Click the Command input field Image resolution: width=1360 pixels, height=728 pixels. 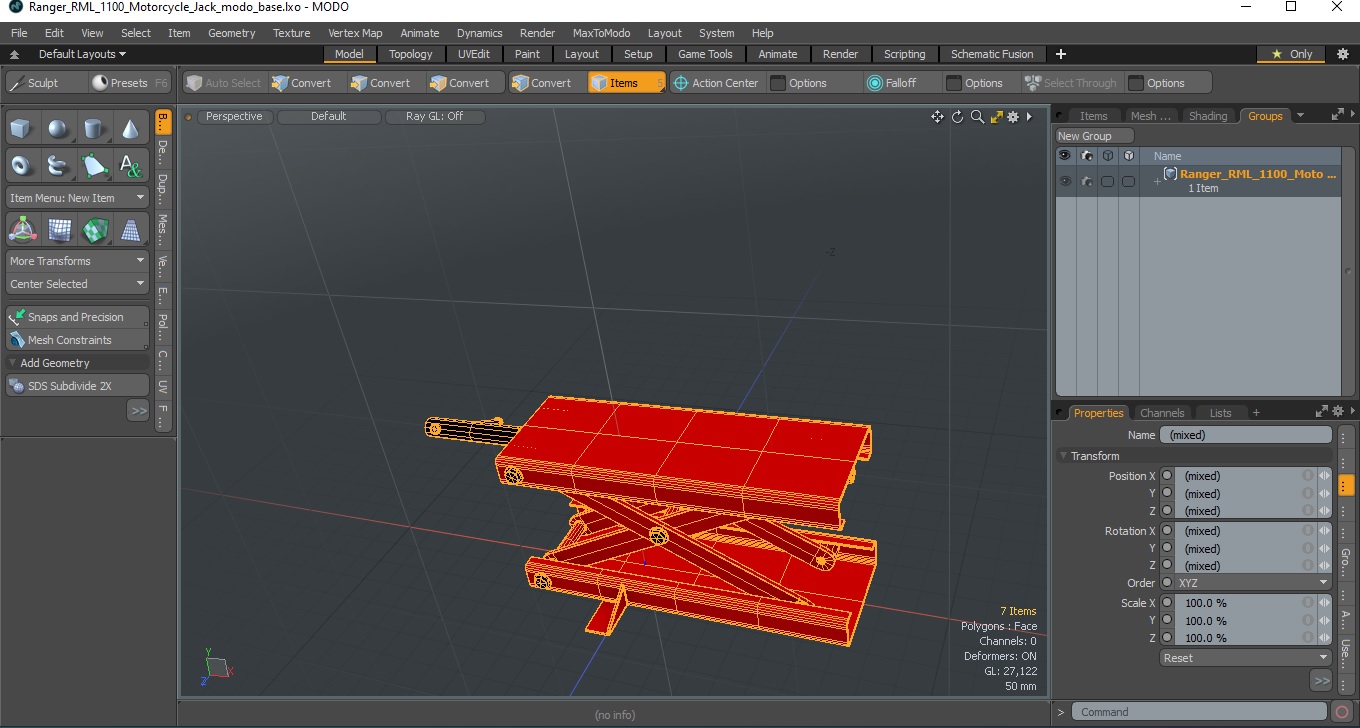coord(1201,712)
